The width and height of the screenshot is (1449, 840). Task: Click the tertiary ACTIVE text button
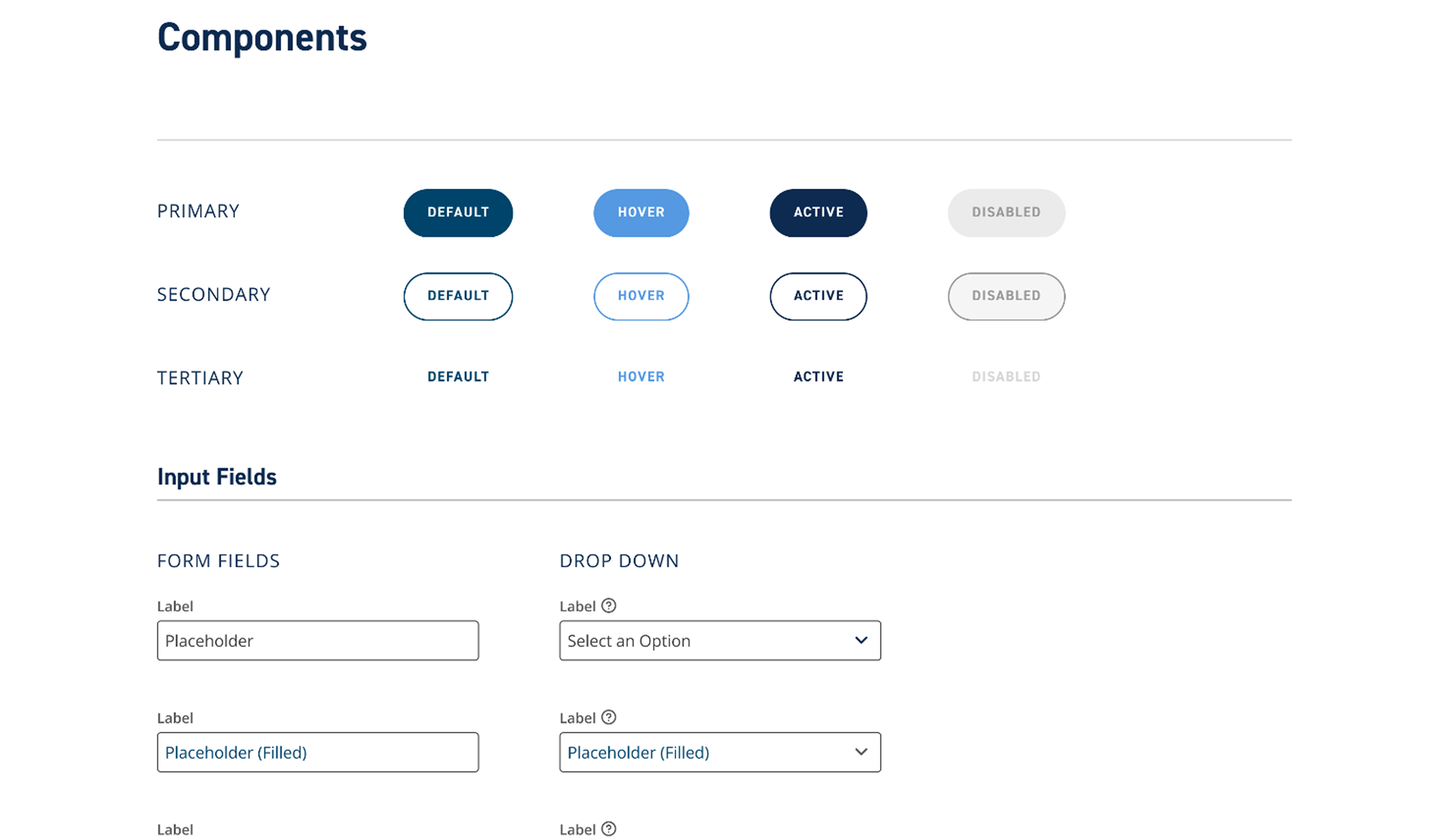pos(818,377)
